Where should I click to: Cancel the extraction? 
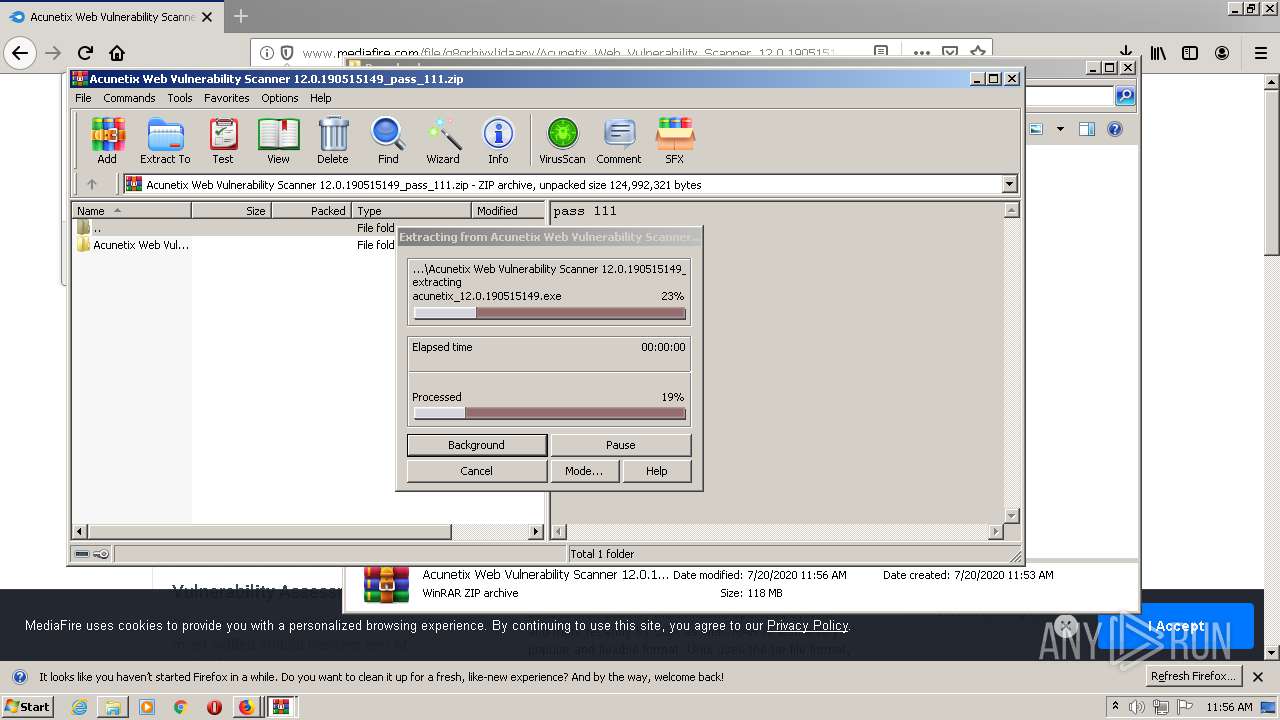click(x=477, y=471)
